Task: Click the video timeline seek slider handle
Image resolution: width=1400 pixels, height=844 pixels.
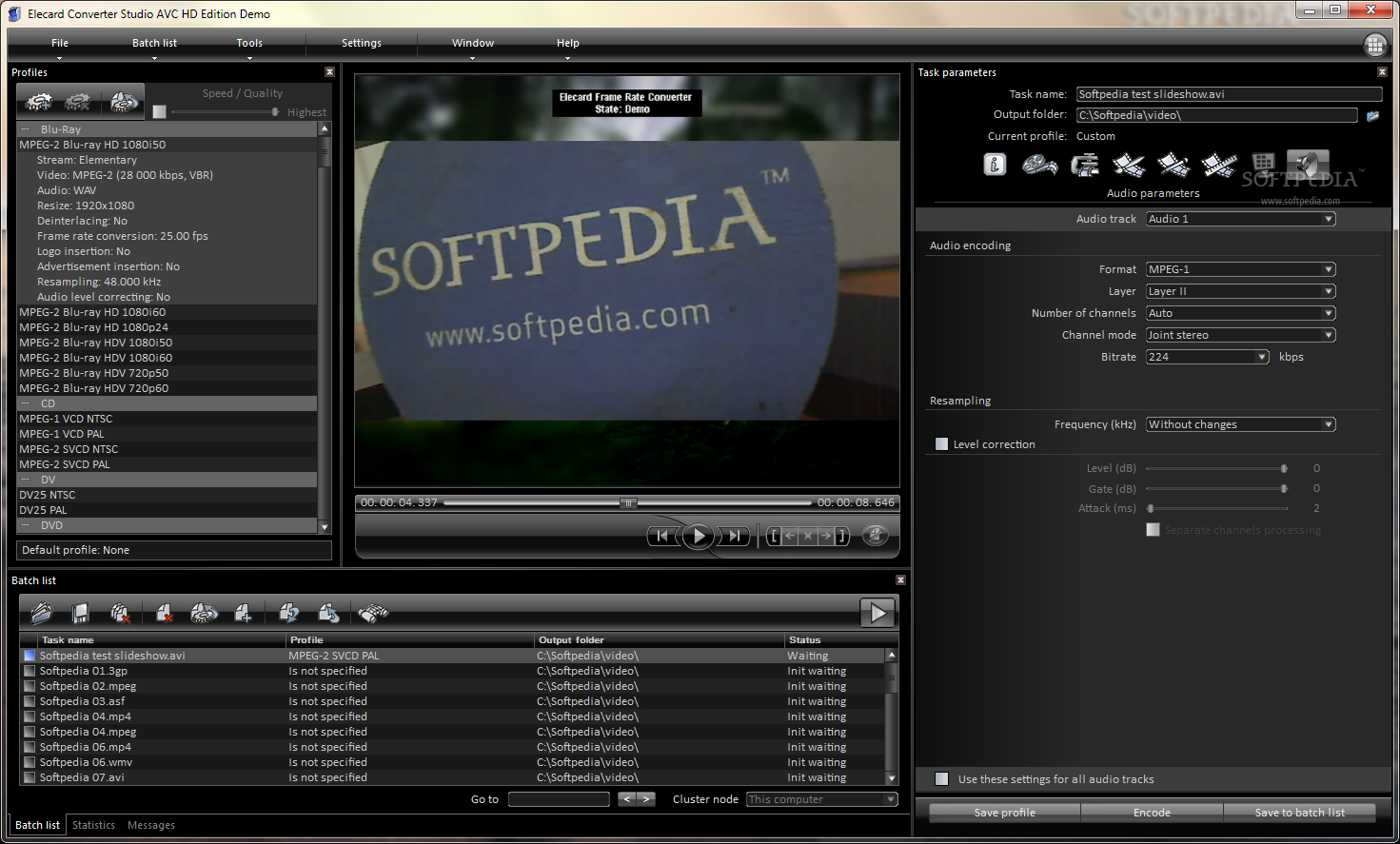Action: click(628, 502)
